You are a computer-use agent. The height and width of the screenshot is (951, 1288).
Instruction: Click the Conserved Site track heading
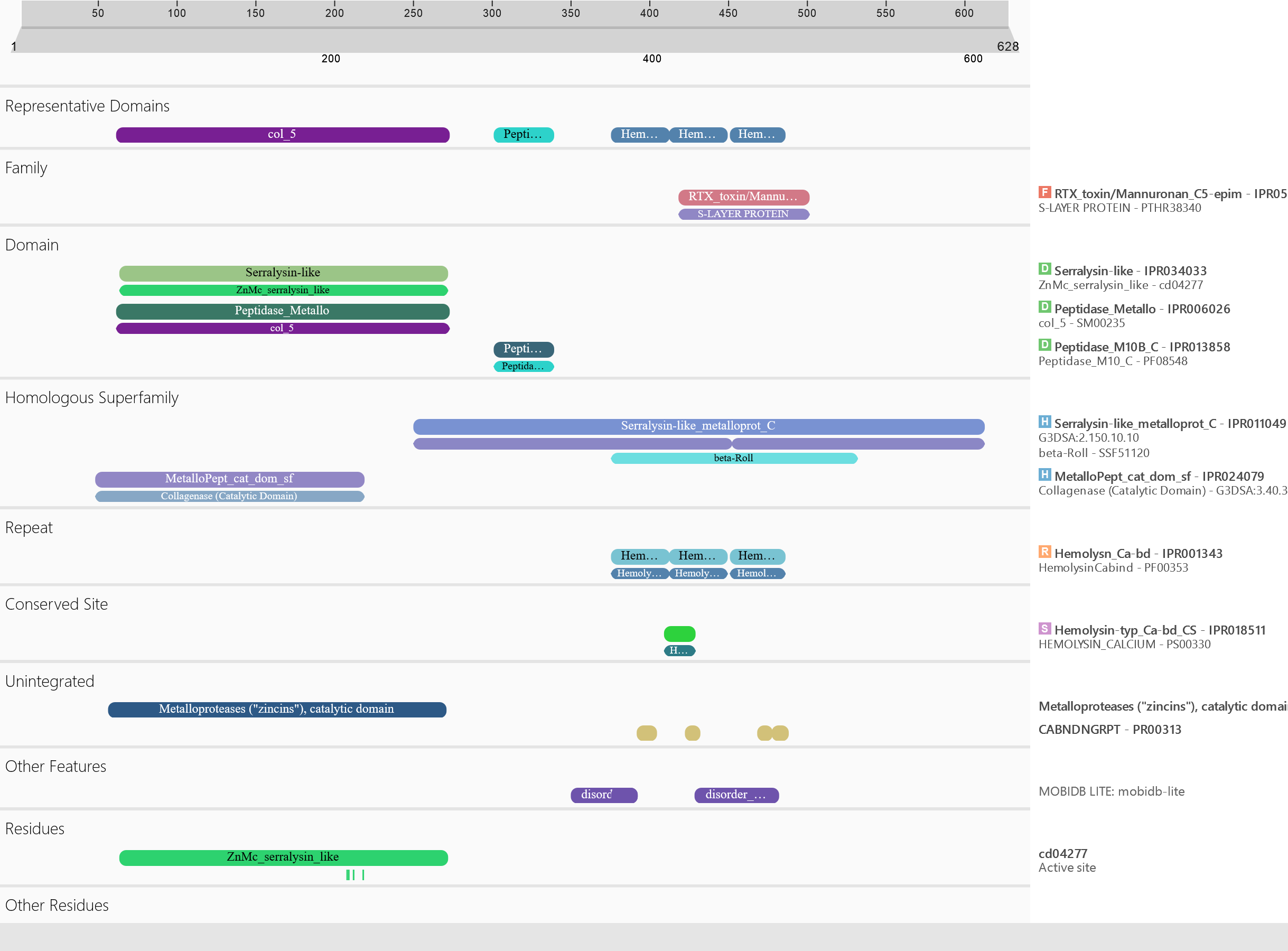[57, 604]
